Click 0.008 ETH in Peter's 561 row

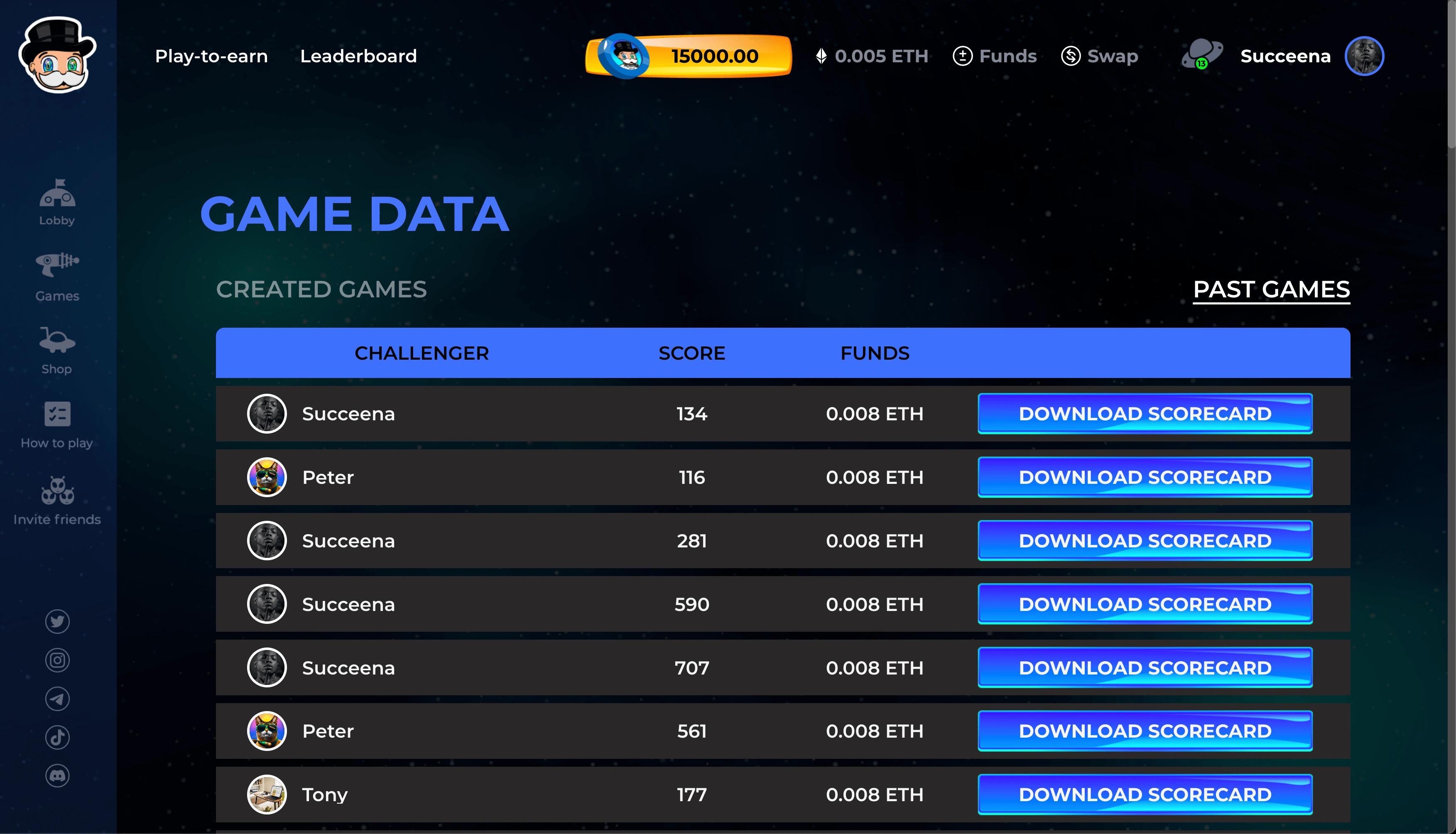tap(875, 731)
